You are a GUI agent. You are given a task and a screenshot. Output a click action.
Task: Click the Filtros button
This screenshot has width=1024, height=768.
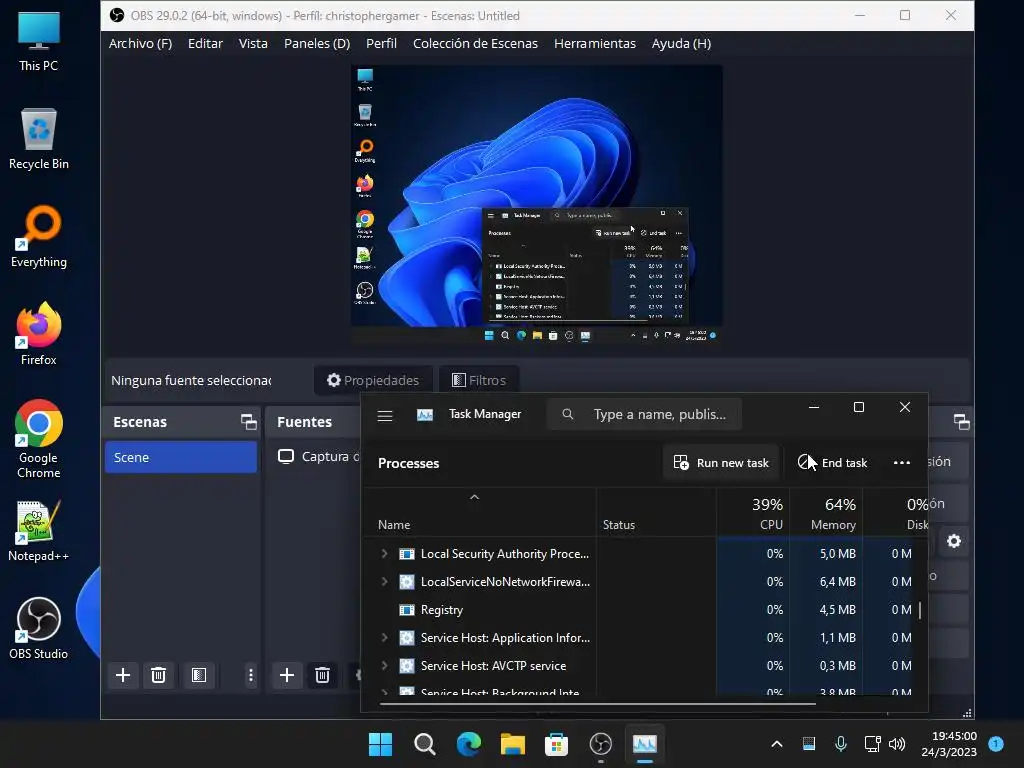(479, 380)
